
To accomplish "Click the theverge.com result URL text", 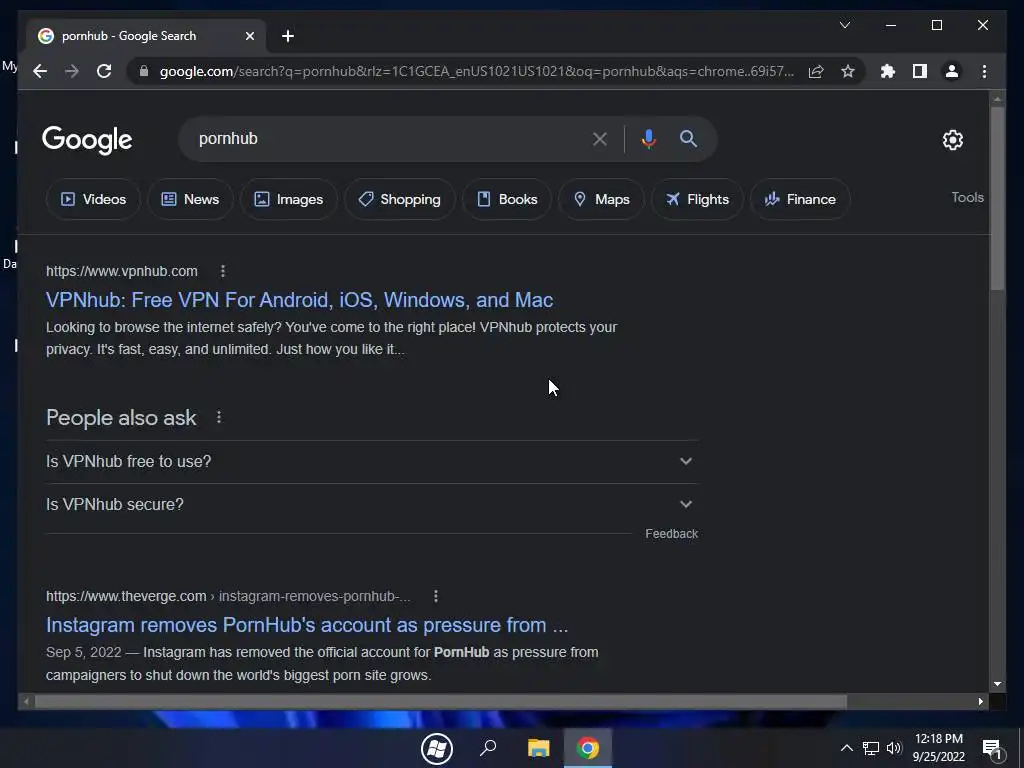I will point(228,596).
